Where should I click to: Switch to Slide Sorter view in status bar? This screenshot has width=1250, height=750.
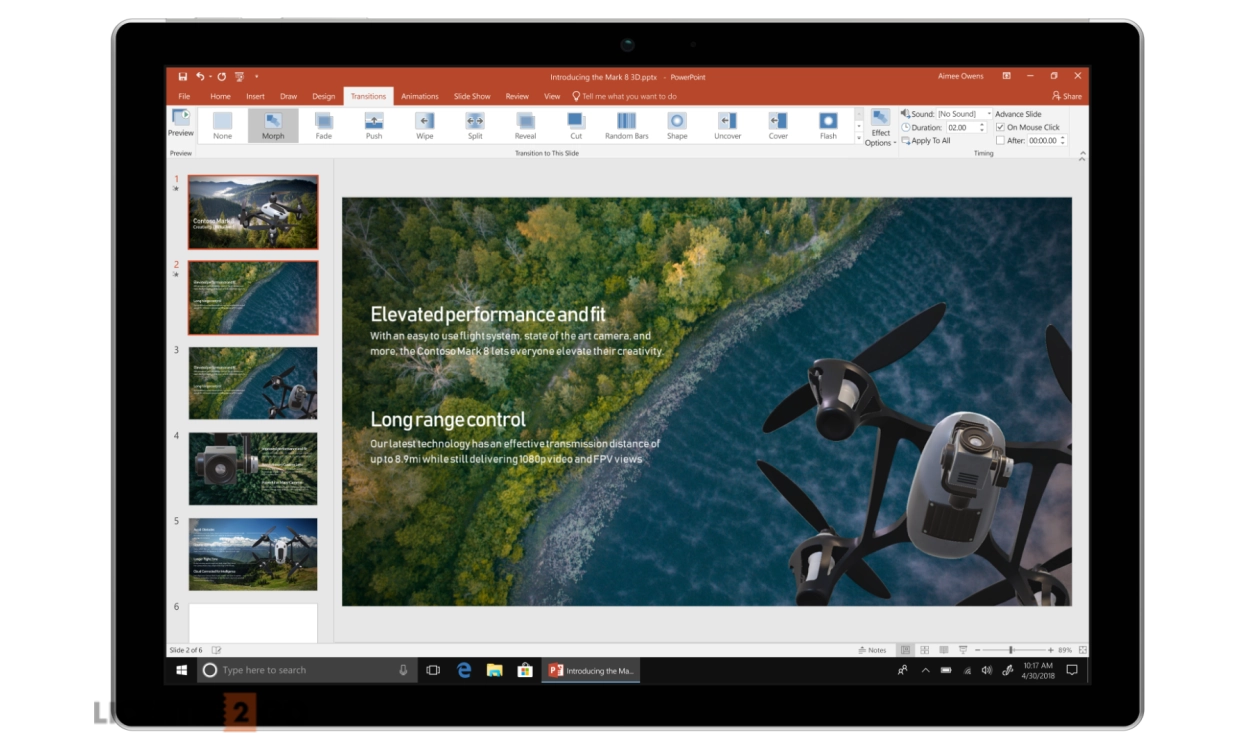coord(925,650)
